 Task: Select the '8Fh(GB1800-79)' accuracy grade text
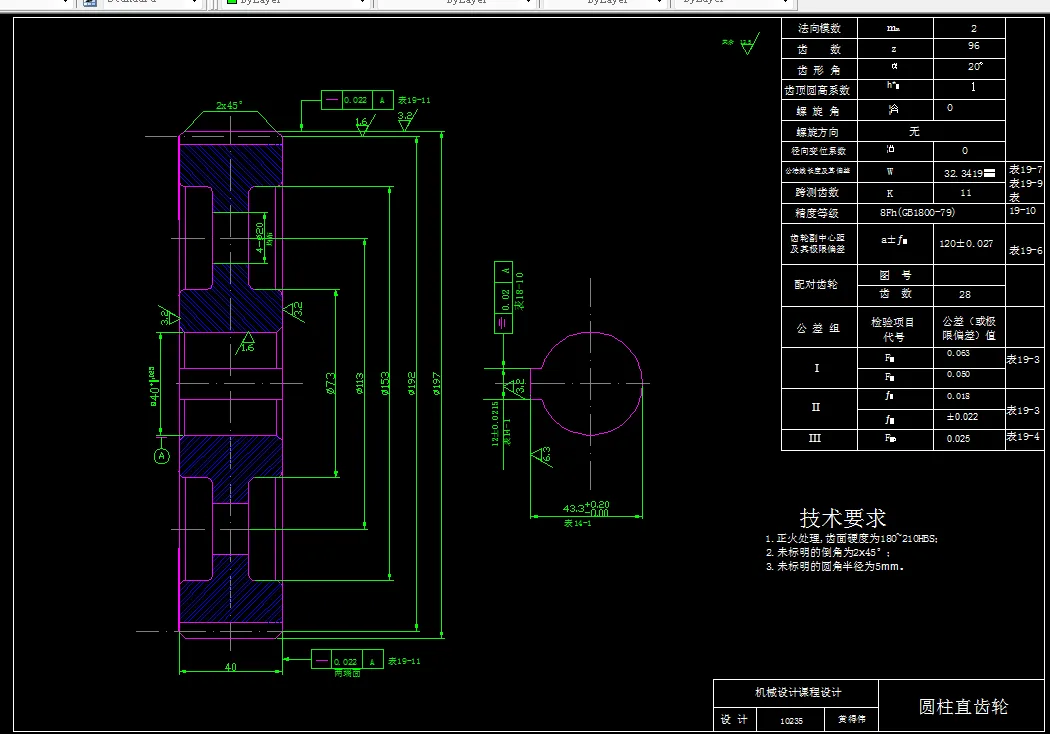click(x=917, y=212)
